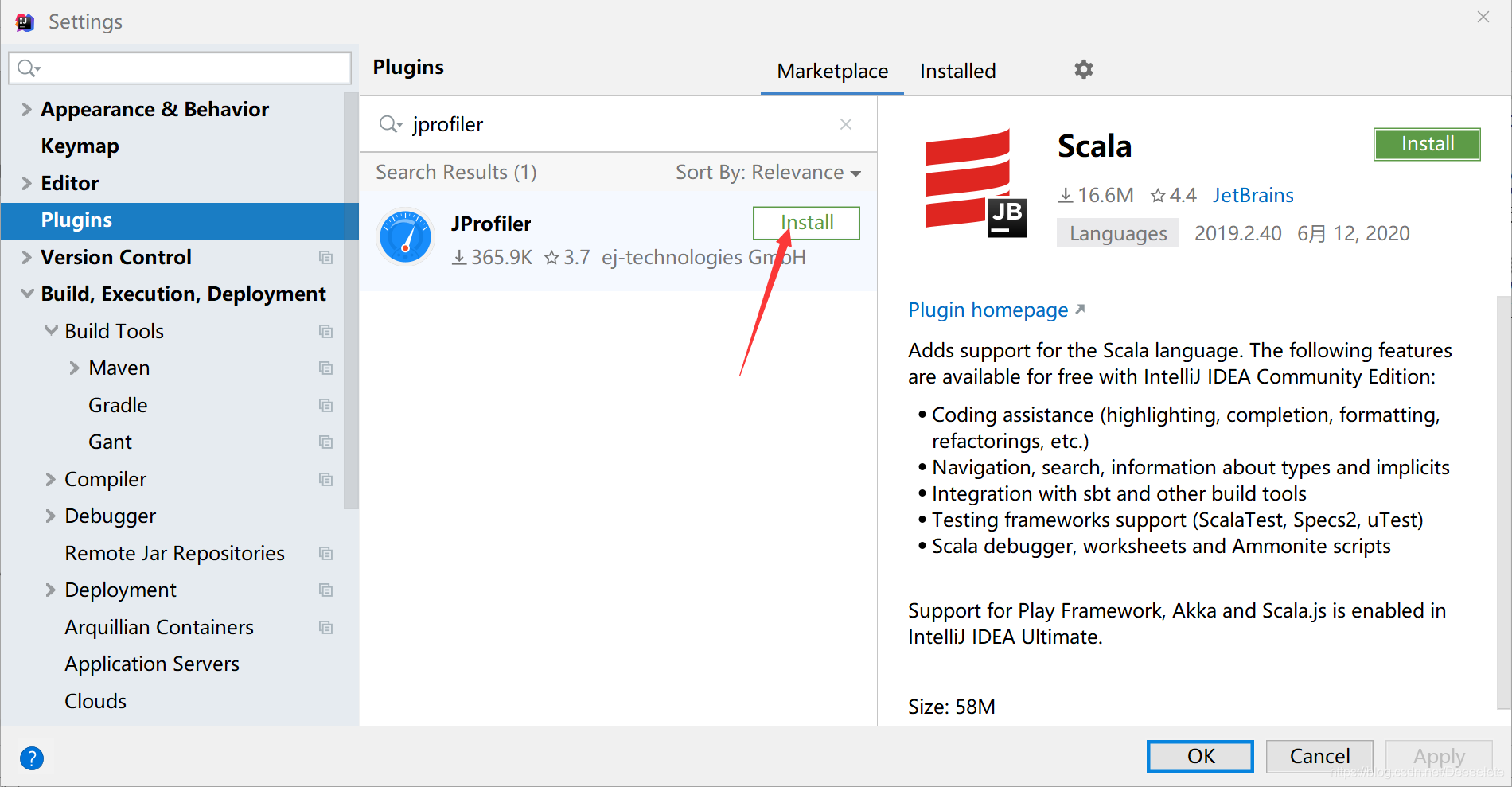Click project-level icon beside Remote Jar Repositories
The image size is (1512, 787).
(325, 553)
